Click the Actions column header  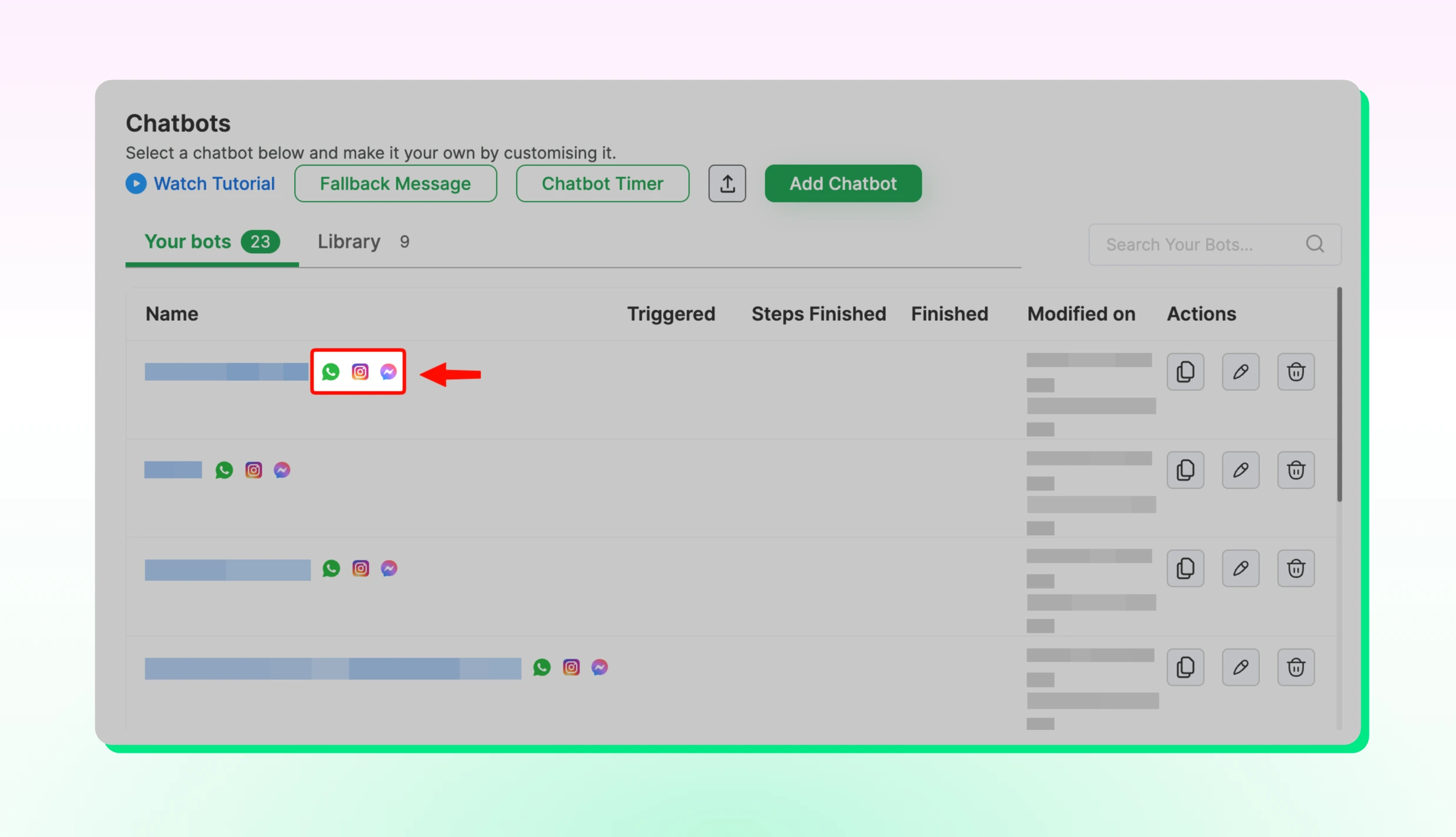point(1201,314)
